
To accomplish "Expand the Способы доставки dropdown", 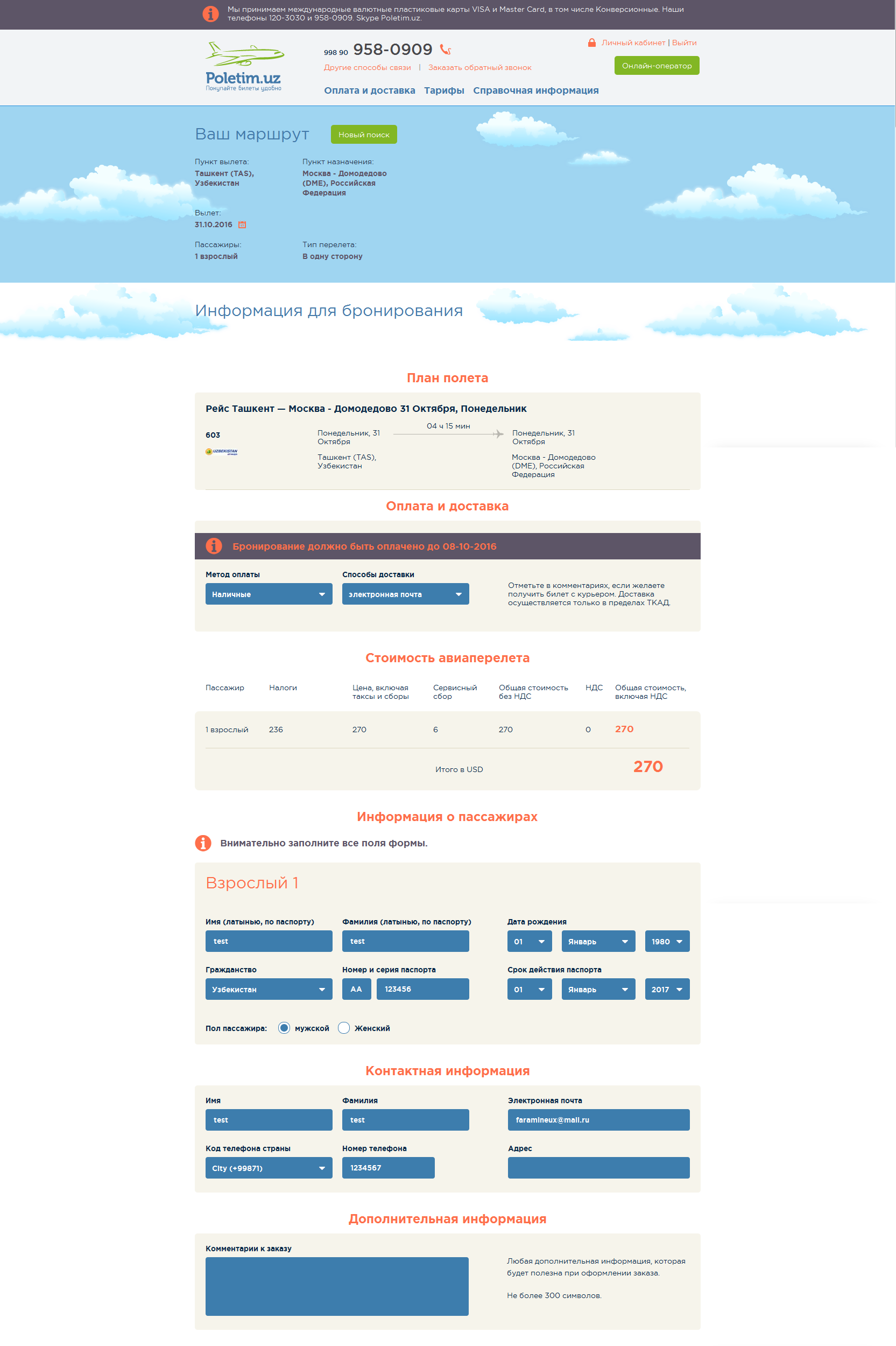I will (x=405, y=594).
